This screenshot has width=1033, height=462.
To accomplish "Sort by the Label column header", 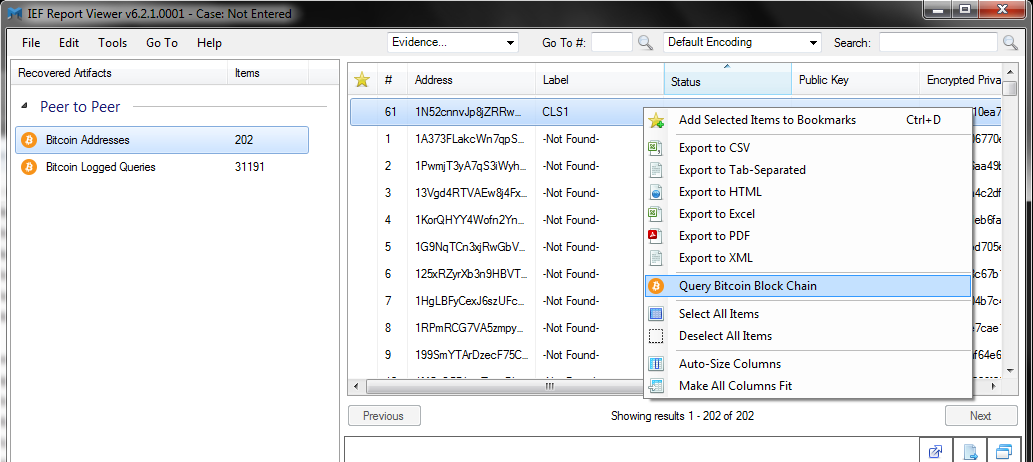I will click(600, 79).
